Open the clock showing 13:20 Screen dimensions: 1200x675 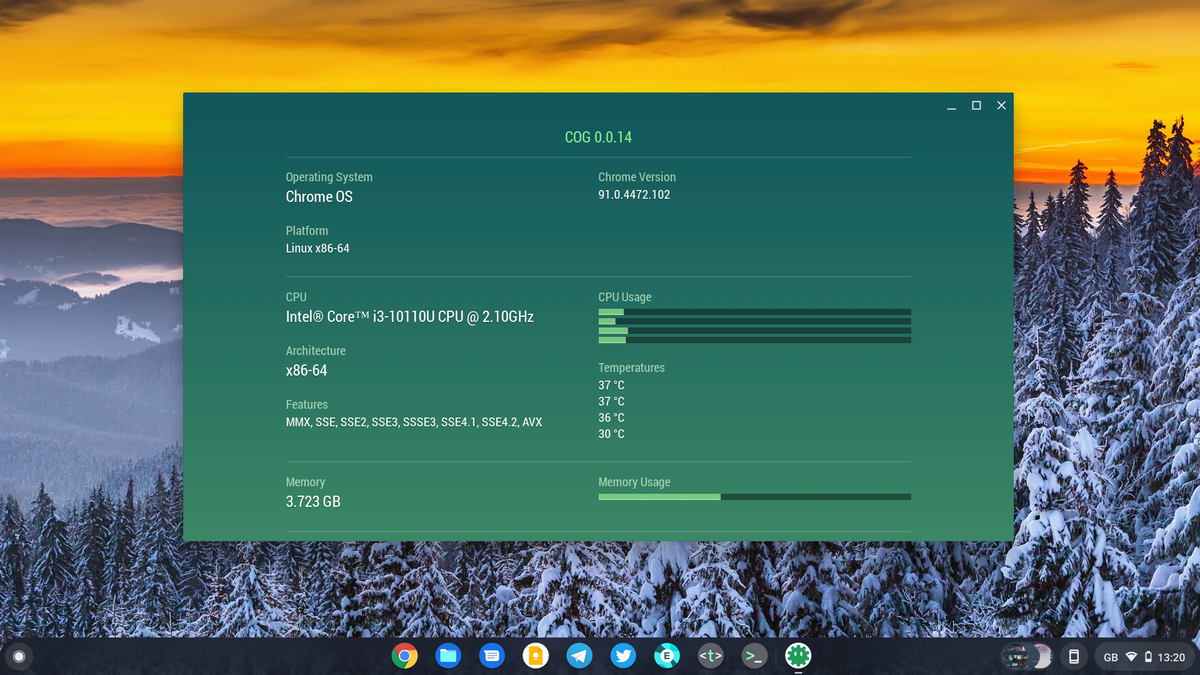[1172, 657]
